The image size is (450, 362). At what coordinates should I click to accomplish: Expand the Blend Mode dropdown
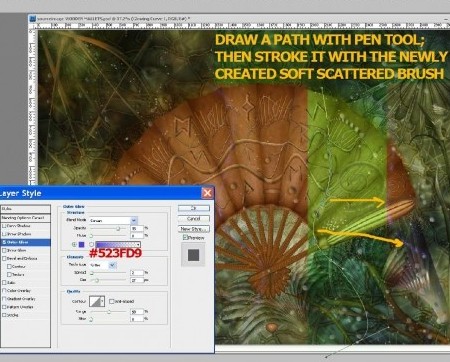click(133, 220)
